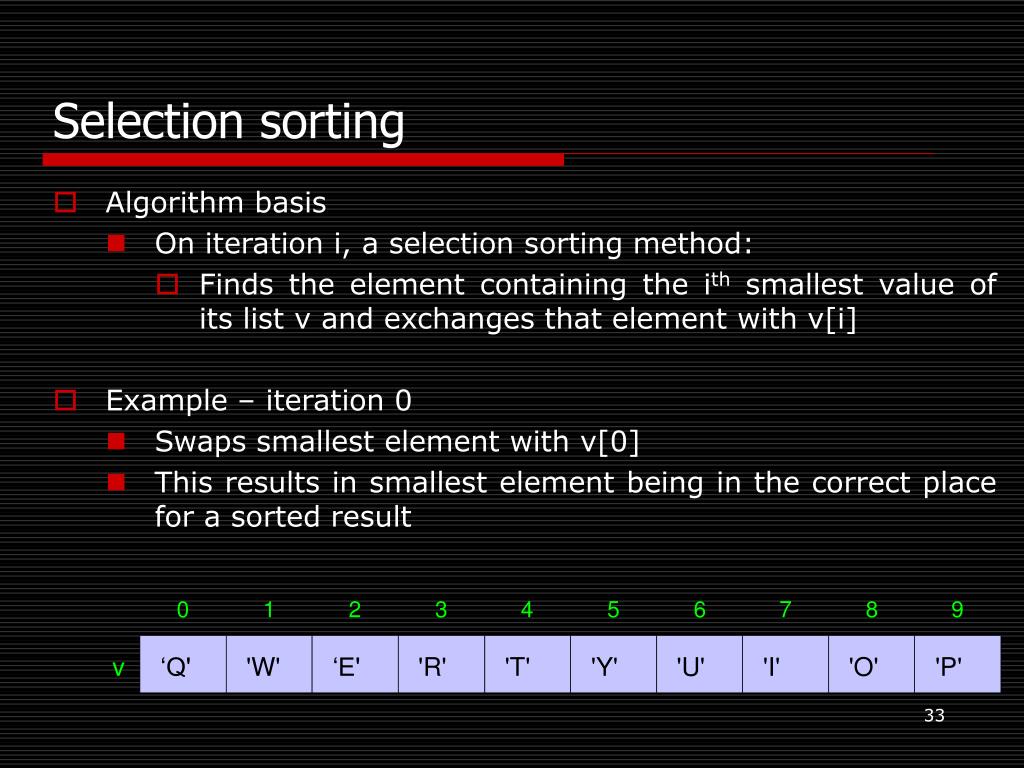The image size is (1024, 768).
Task: Click the cell containing 'U'
Action: (x=699, y=664)
